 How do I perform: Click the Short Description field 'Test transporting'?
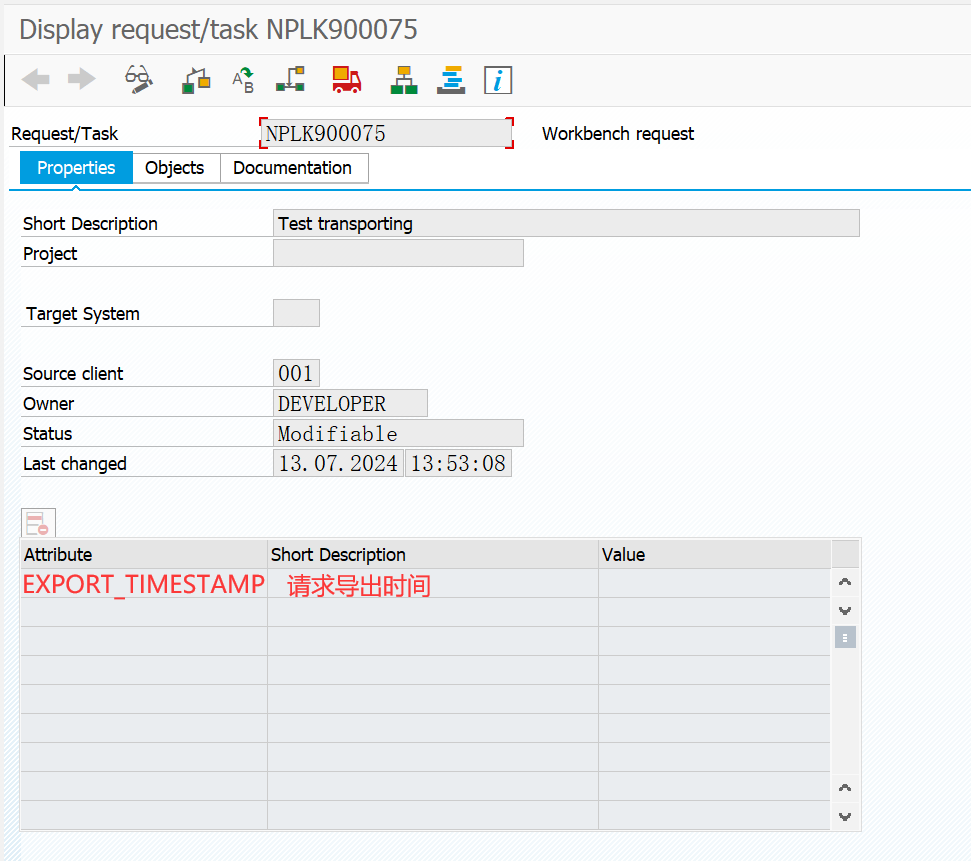click(x=566, y=224)
